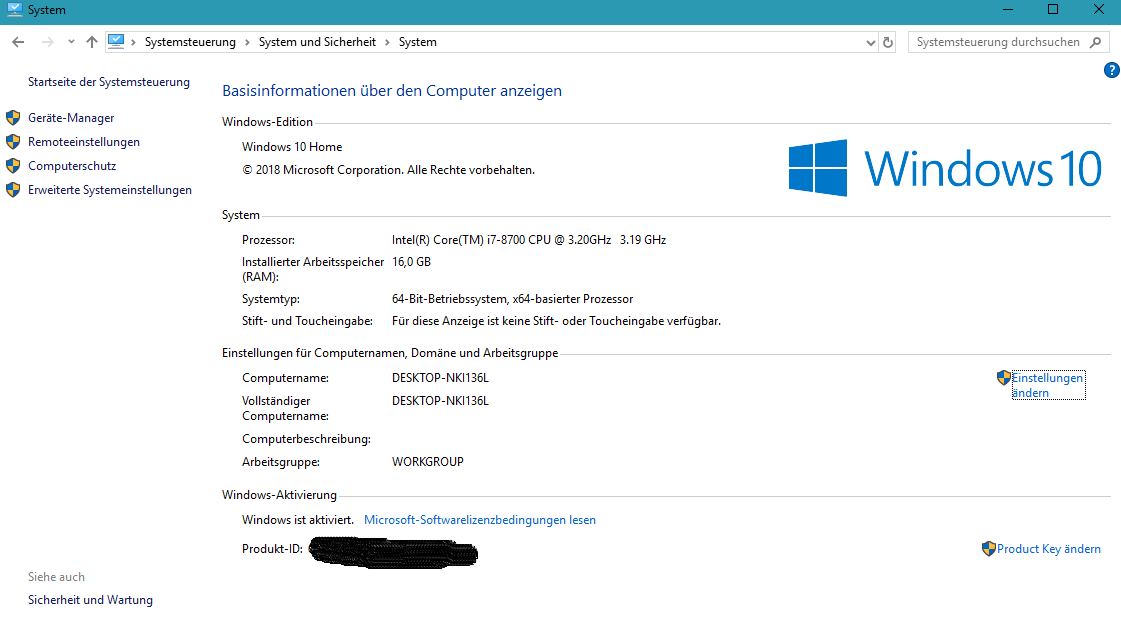Click Einstellungen ändern link
Viewport: 1121px width, 625px height.
[1048, 385]
